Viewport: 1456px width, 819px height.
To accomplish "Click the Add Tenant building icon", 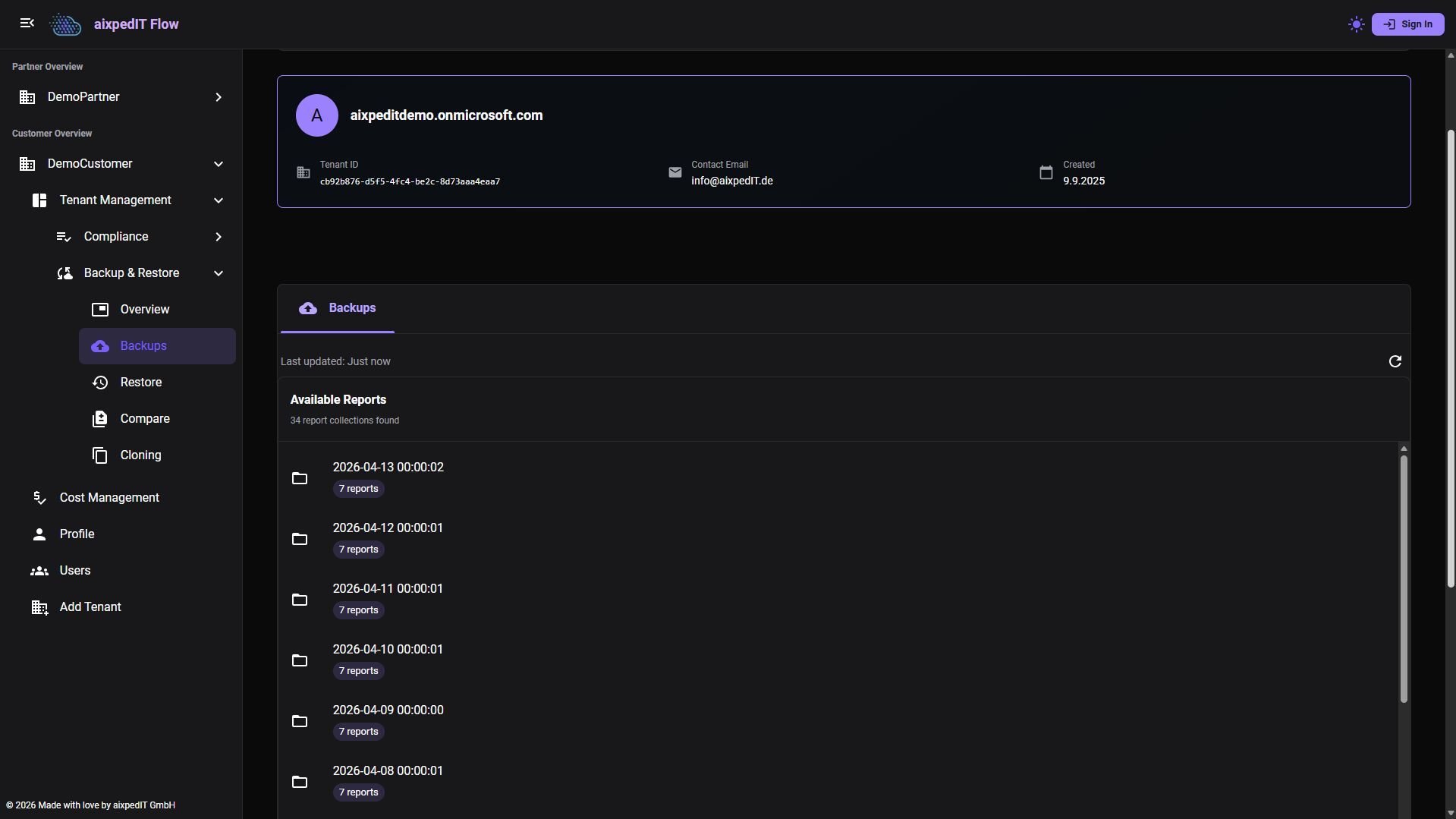I will pyautogui.click(x=39, y=607).
